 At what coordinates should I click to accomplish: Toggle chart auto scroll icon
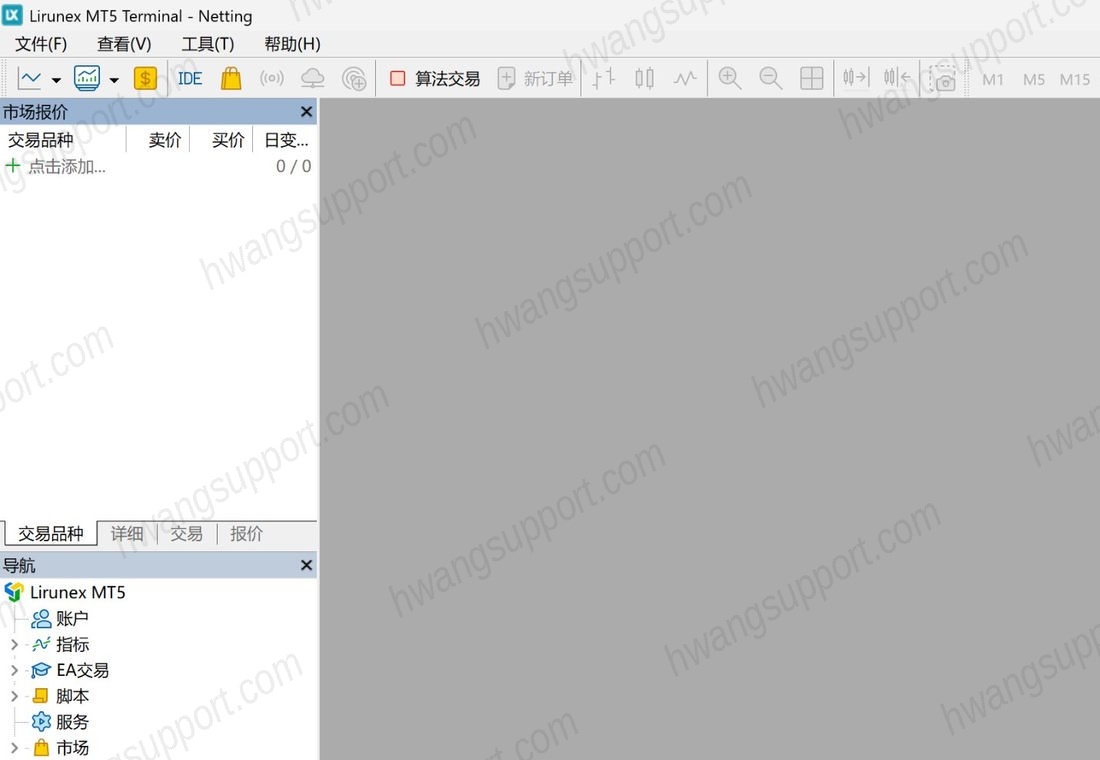856,77
